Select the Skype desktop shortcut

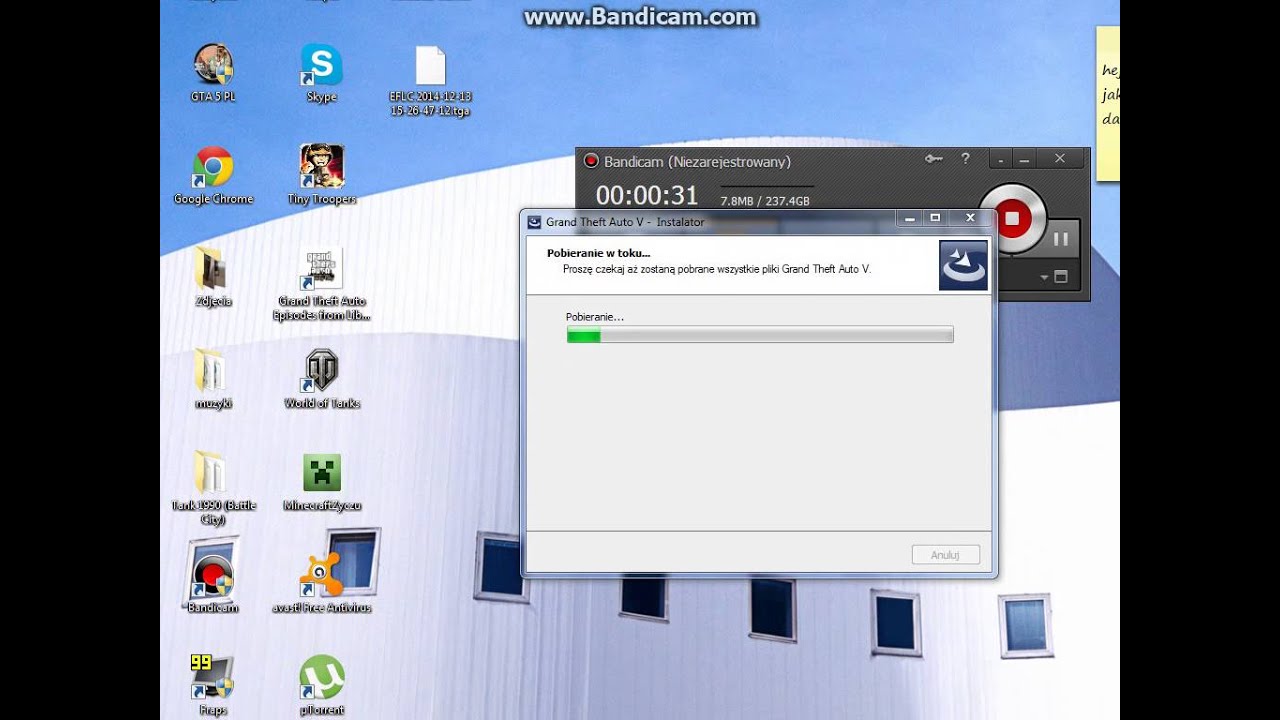(x=321, y=72)
